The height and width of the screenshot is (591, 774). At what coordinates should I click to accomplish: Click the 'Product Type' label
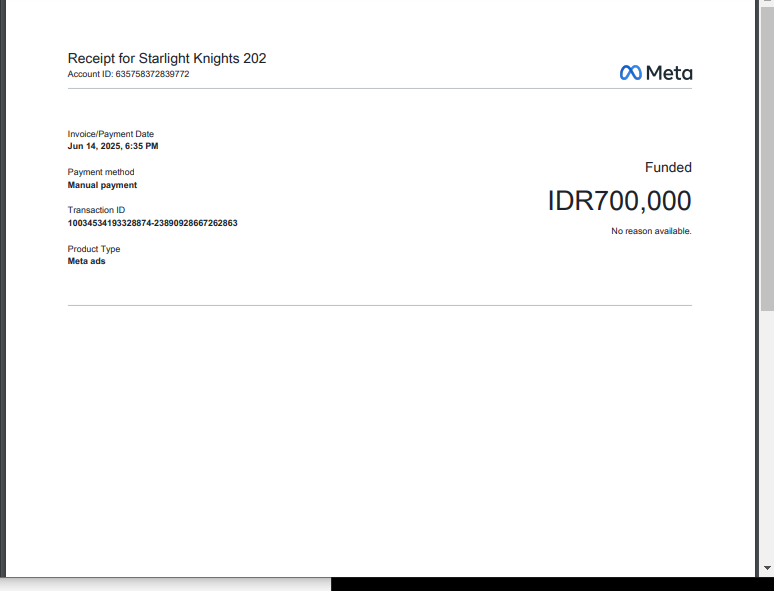point(94,249)
